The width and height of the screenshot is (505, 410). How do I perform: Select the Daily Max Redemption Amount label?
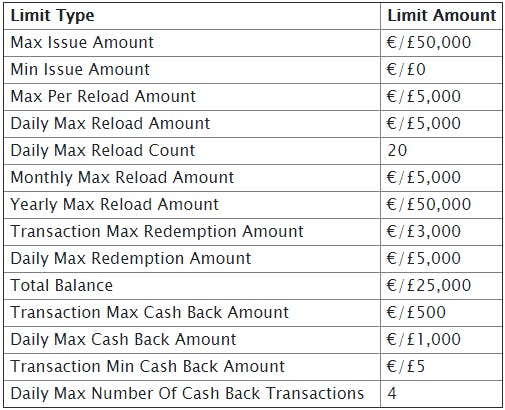click(x=131, y=258)
